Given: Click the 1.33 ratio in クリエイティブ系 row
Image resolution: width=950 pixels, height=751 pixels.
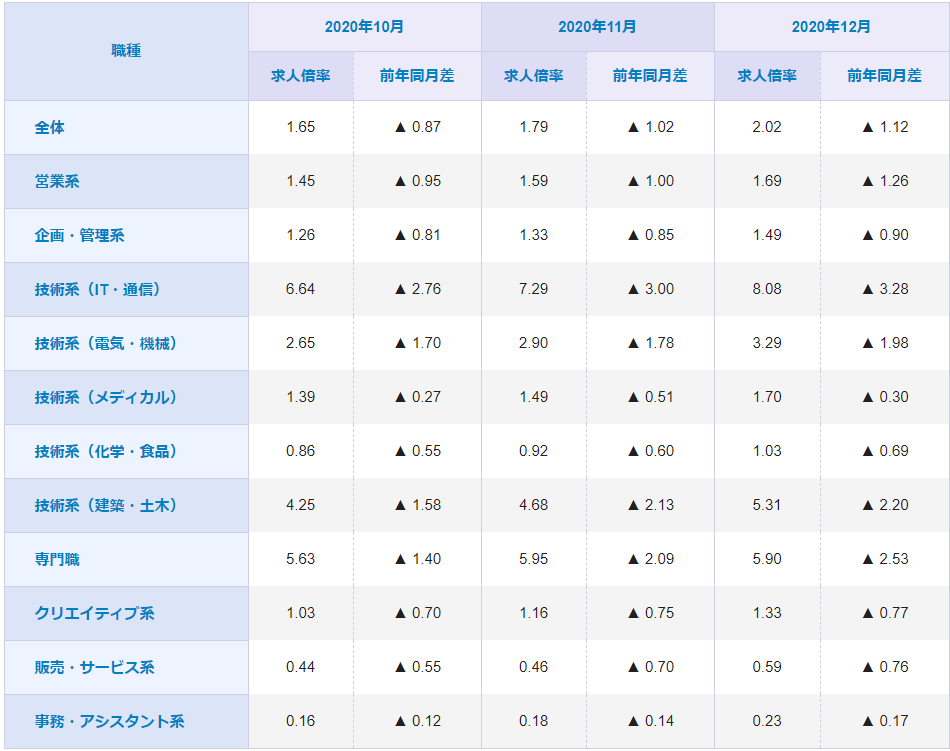Looking at the screenshot, I should tap(767, 613).
